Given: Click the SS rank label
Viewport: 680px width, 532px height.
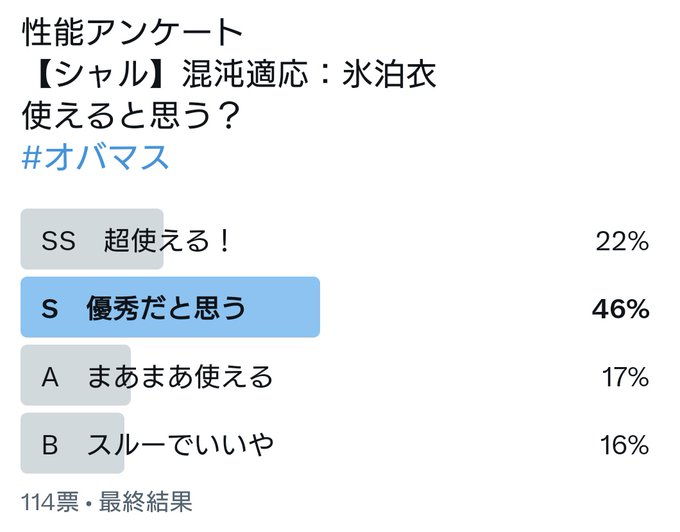Looking at the screenshot, I should pyautogui.click(x=59, y=241).
